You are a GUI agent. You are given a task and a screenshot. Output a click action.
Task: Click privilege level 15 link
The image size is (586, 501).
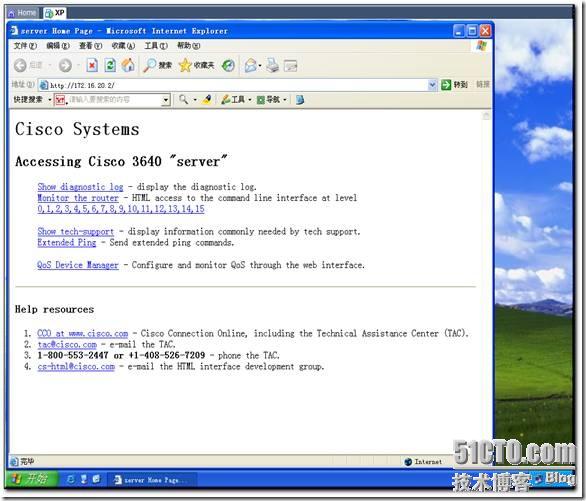coord(200,209)
